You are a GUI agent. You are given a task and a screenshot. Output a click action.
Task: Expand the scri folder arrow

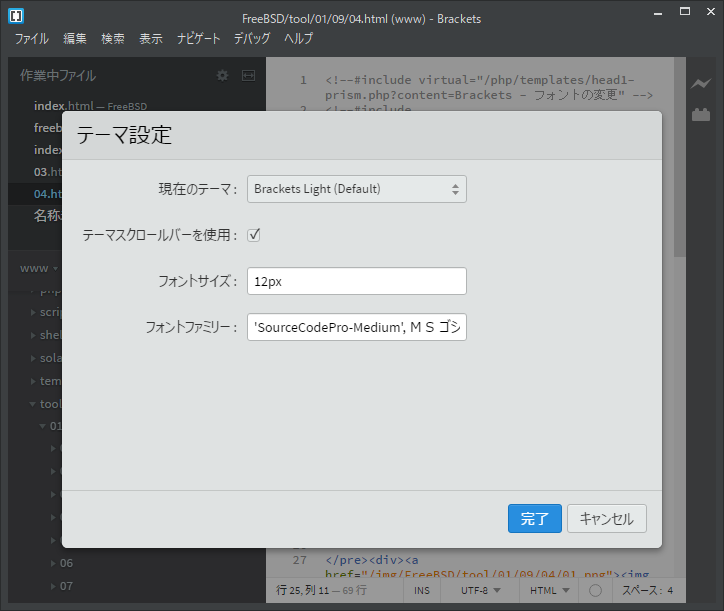[x=33, y=312]
